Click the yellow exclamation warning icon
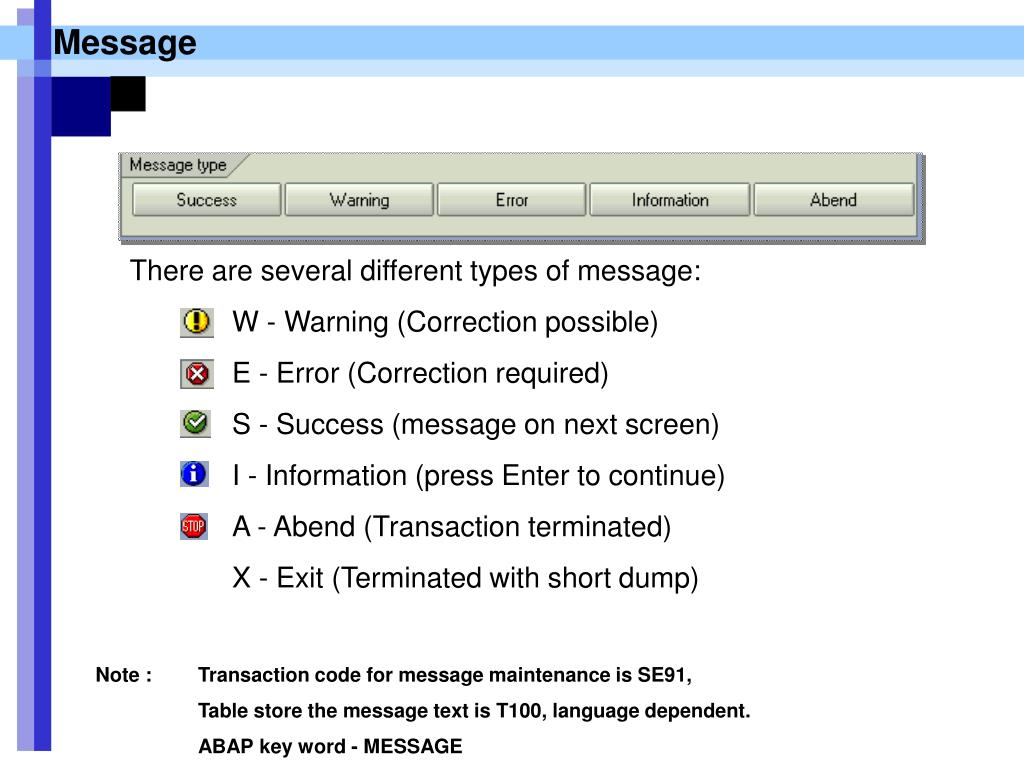Image resolution: width=1024 pixels, height=768 pixels. tap(197, 322)
